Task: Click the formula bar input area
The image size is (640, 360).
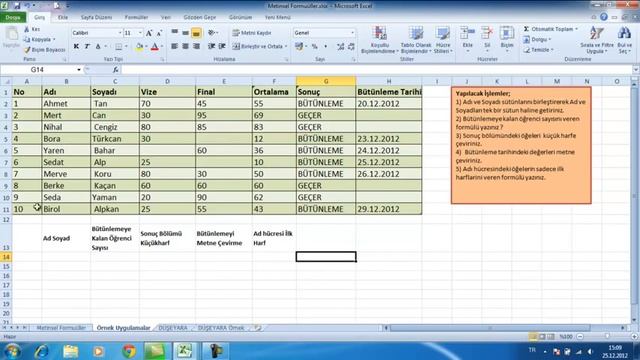Action: pyautogui.click(x=376, y=70)
